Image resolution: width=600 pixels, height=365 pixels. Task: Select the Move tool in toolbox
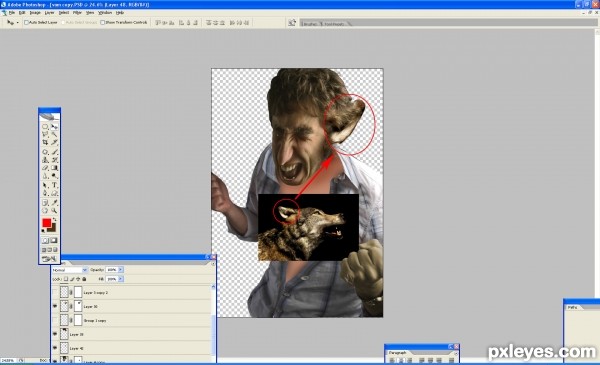coord(54,126)
